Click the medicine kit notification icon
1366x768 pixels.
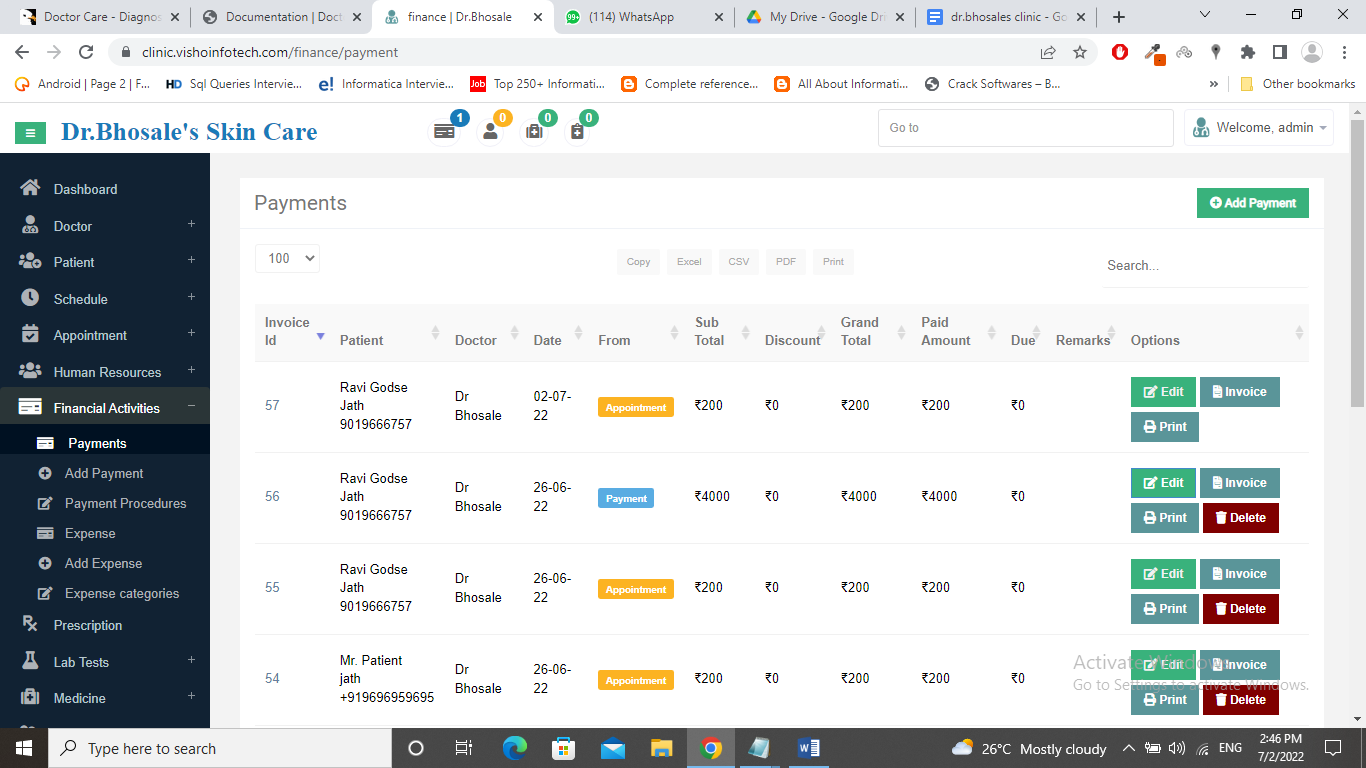pos(535,131)
